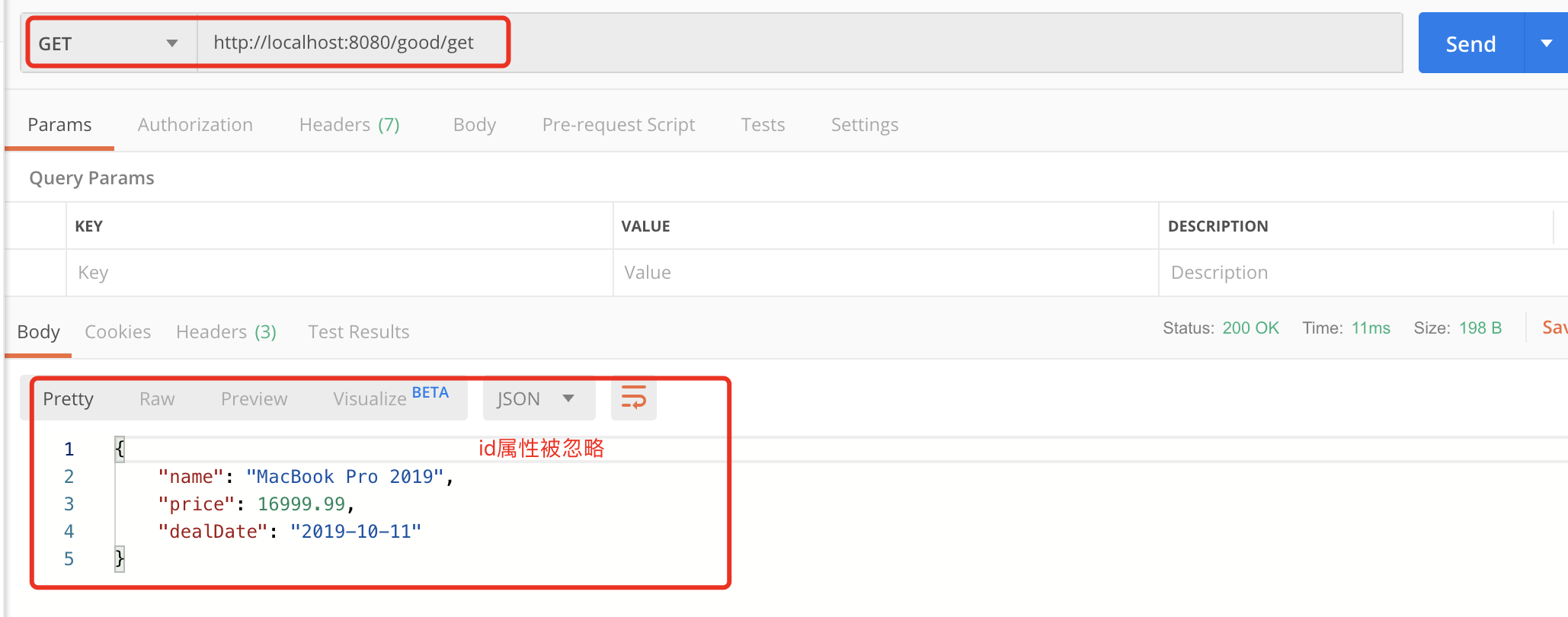1568x617 pixels.
Task: Open the JSON format dropdown
Action: coord(539,398)
